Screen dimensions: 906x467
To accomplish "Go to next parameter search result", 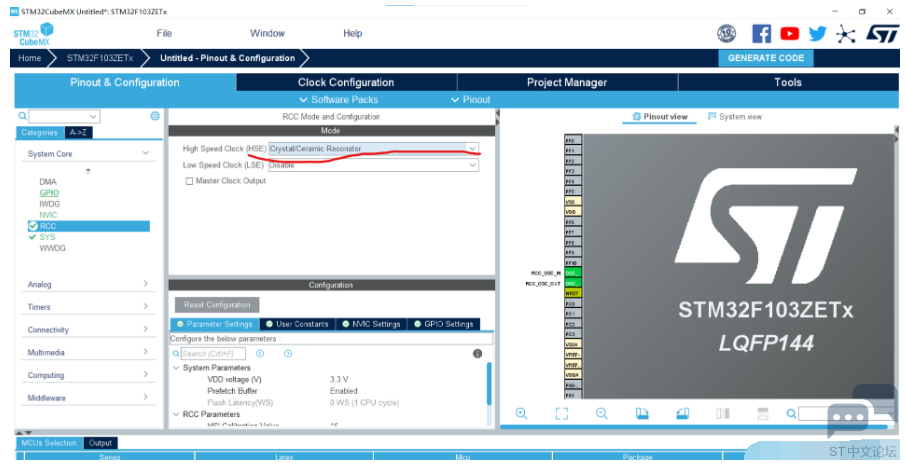I will tap(288, 354).
